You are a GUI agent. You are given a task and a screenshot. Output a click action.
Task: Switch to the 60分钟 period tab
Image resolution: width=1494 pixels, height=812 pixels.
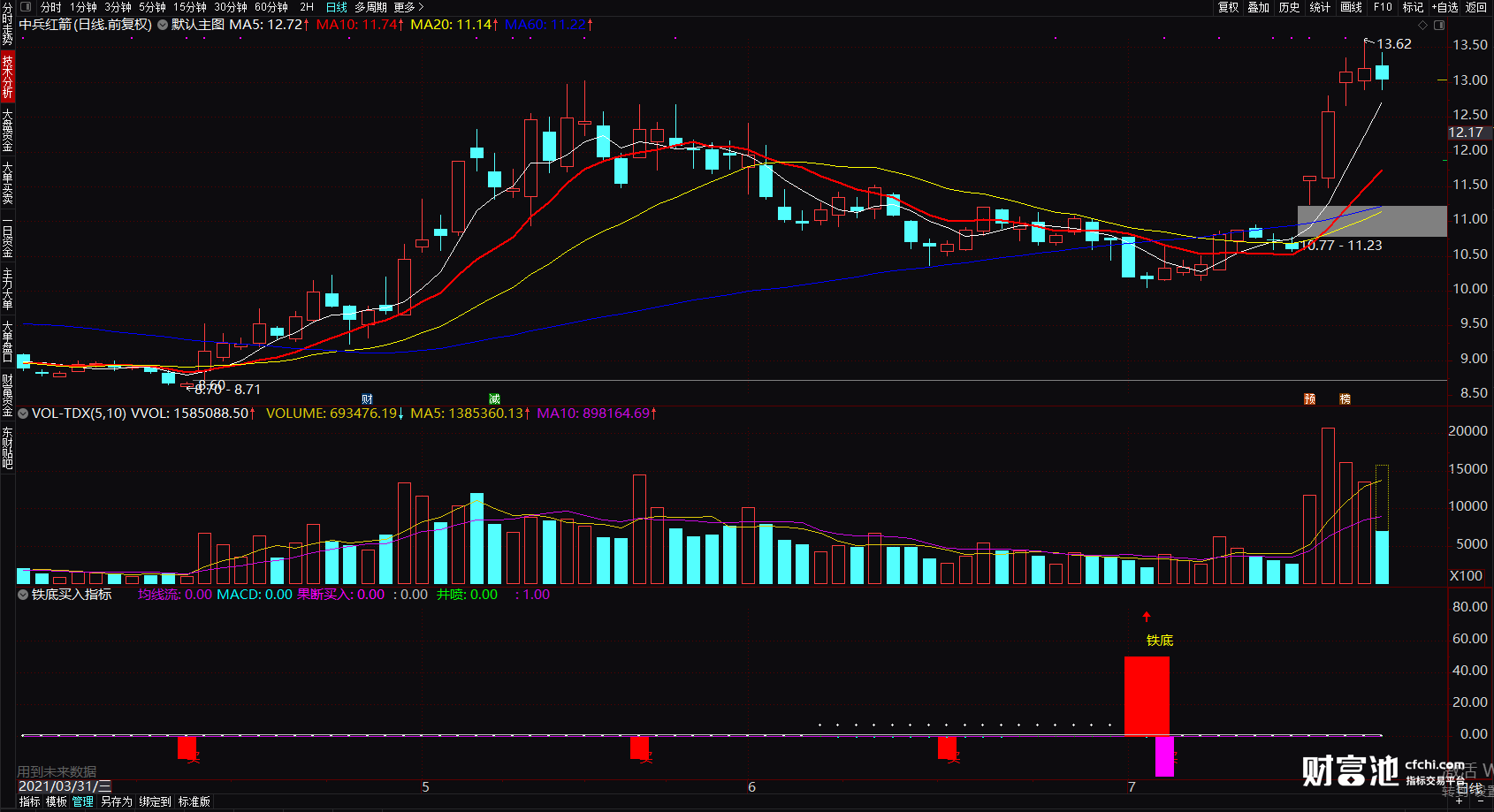271,7
